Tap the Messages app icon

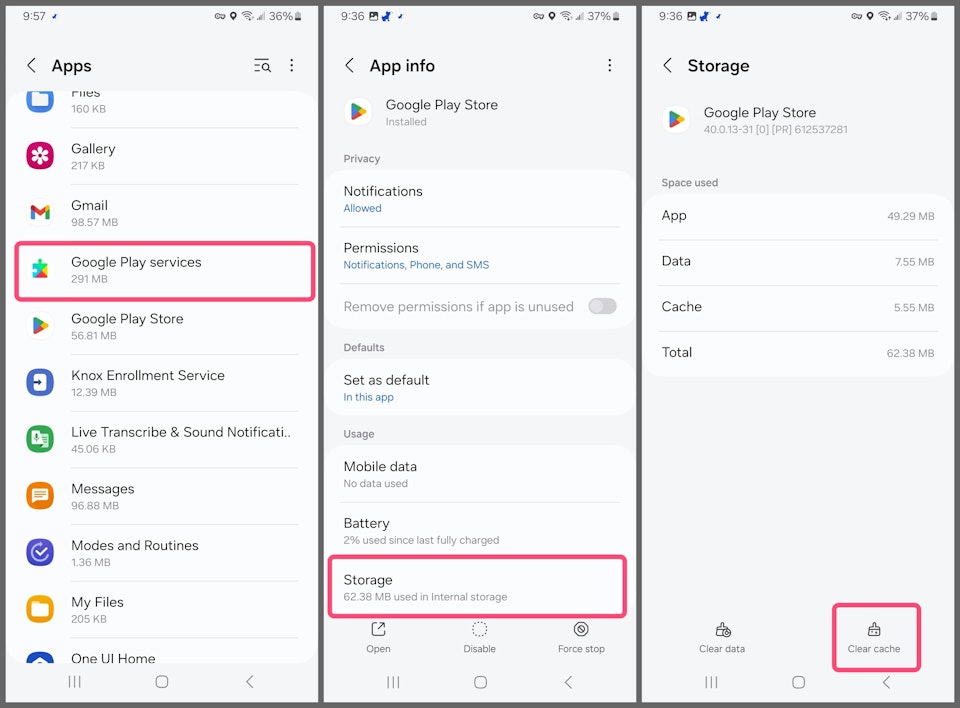(40, 495)
